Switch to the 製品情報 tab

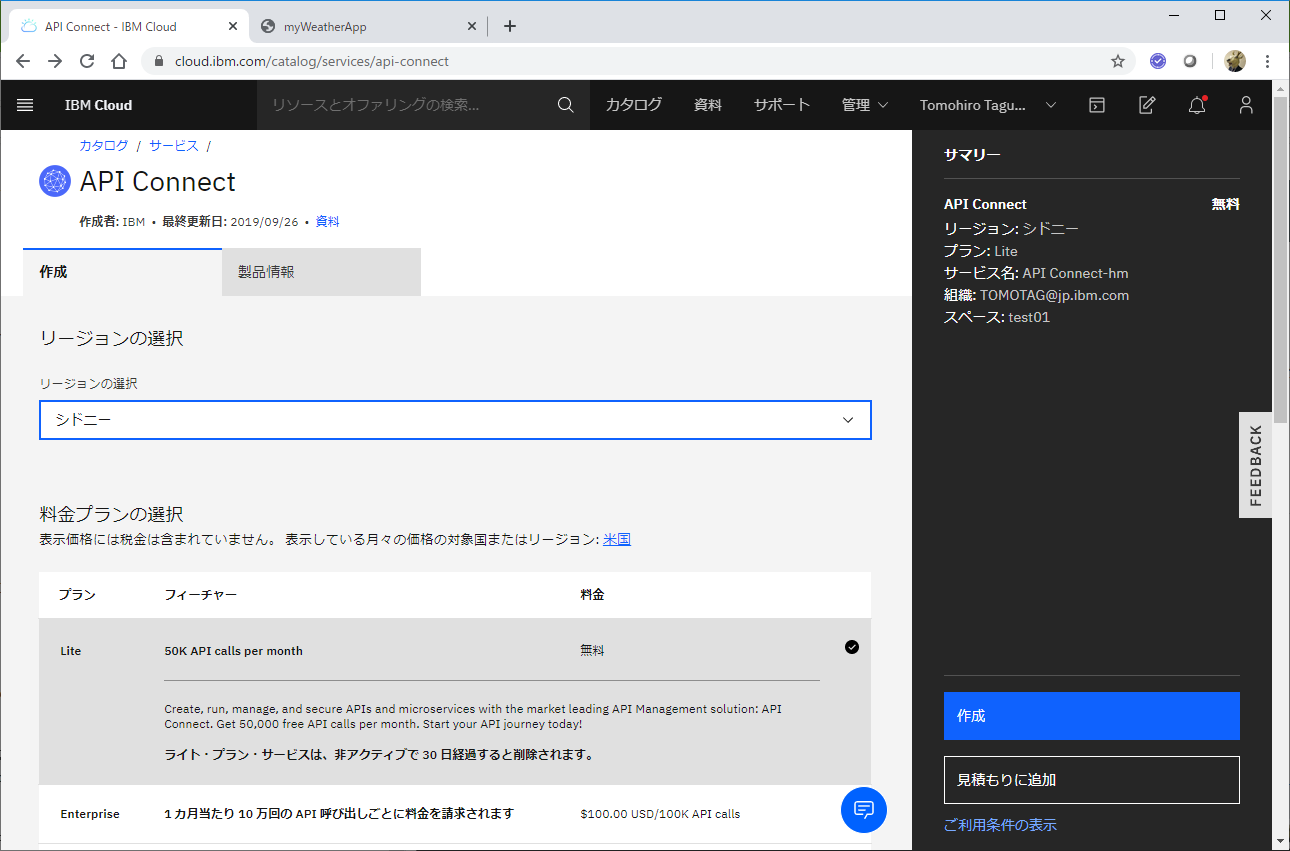tap(321, 272)
